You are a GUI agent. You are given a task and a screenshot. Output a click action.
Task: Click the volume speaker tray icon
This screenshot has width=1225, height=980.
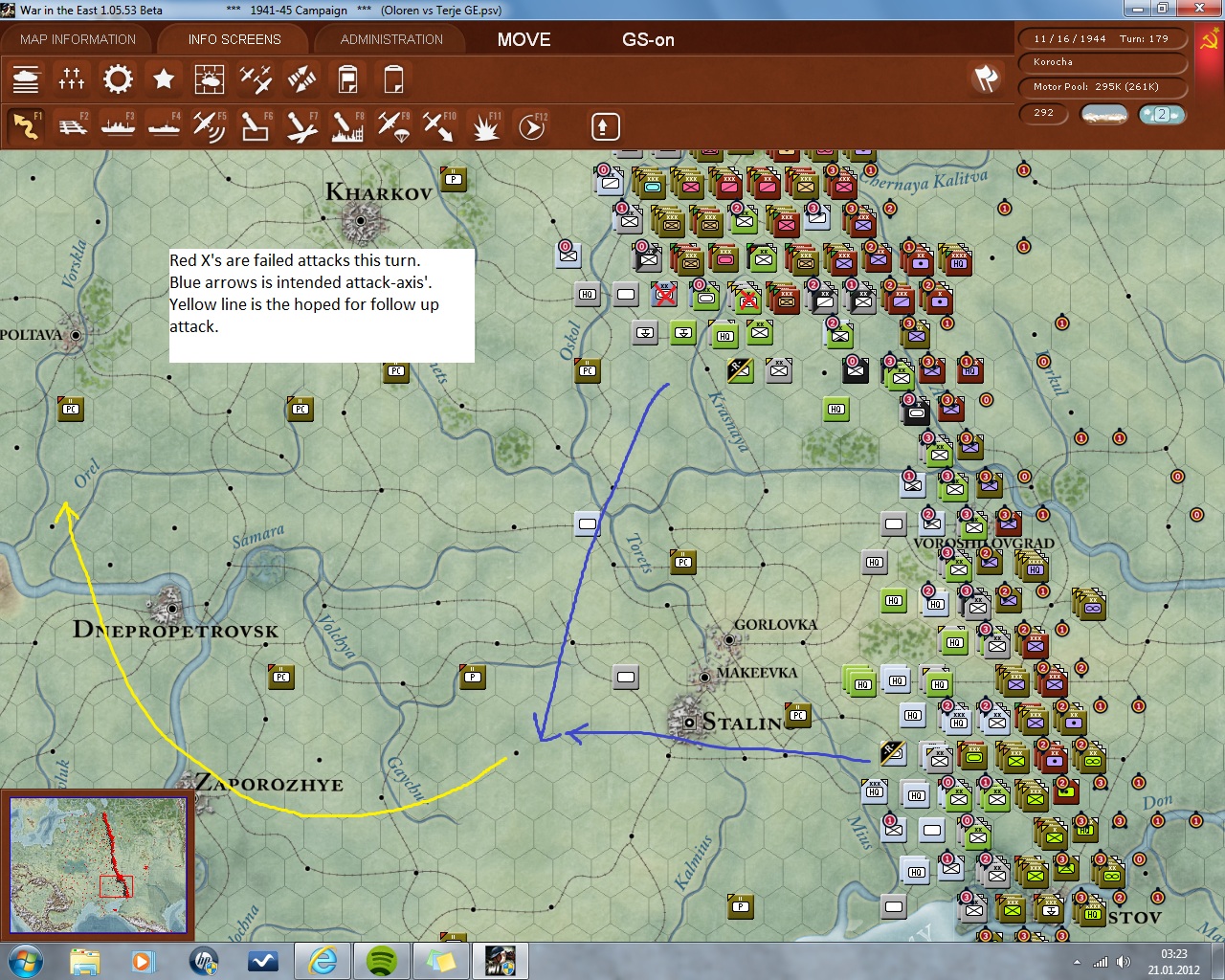[1123, 962]
